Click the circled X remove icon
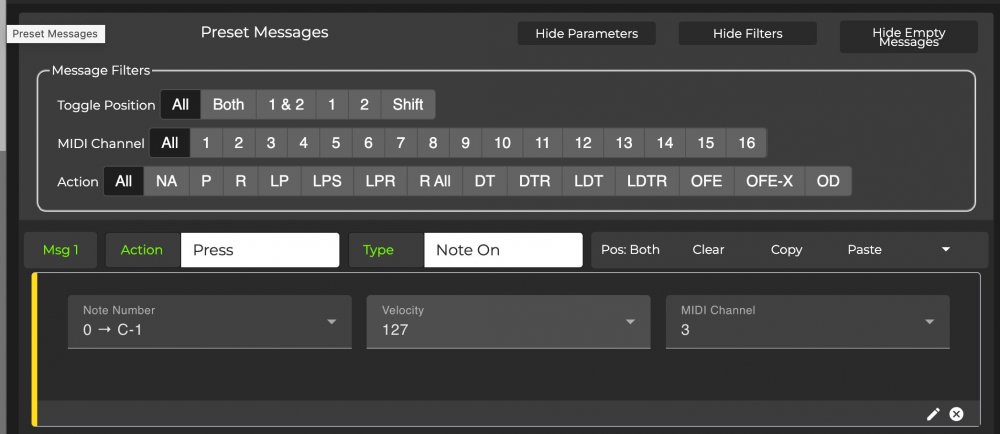 956,414
